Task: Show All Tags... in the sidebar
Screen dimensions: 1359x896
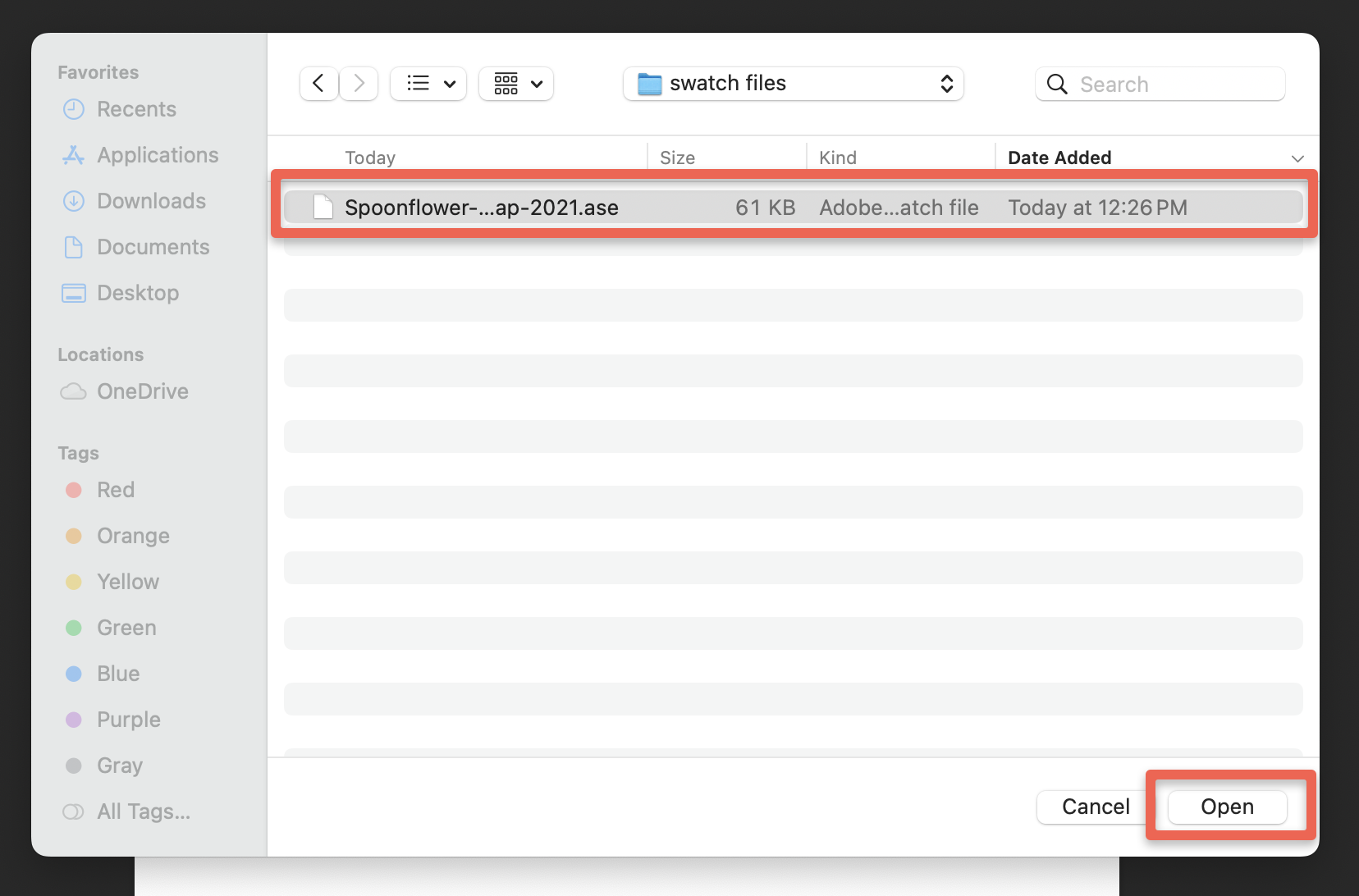Action: [x=144, y=811]
